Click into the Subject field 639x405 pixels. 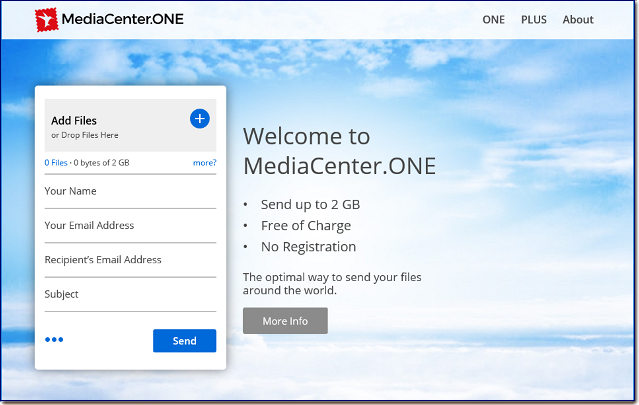click(130, 295)
